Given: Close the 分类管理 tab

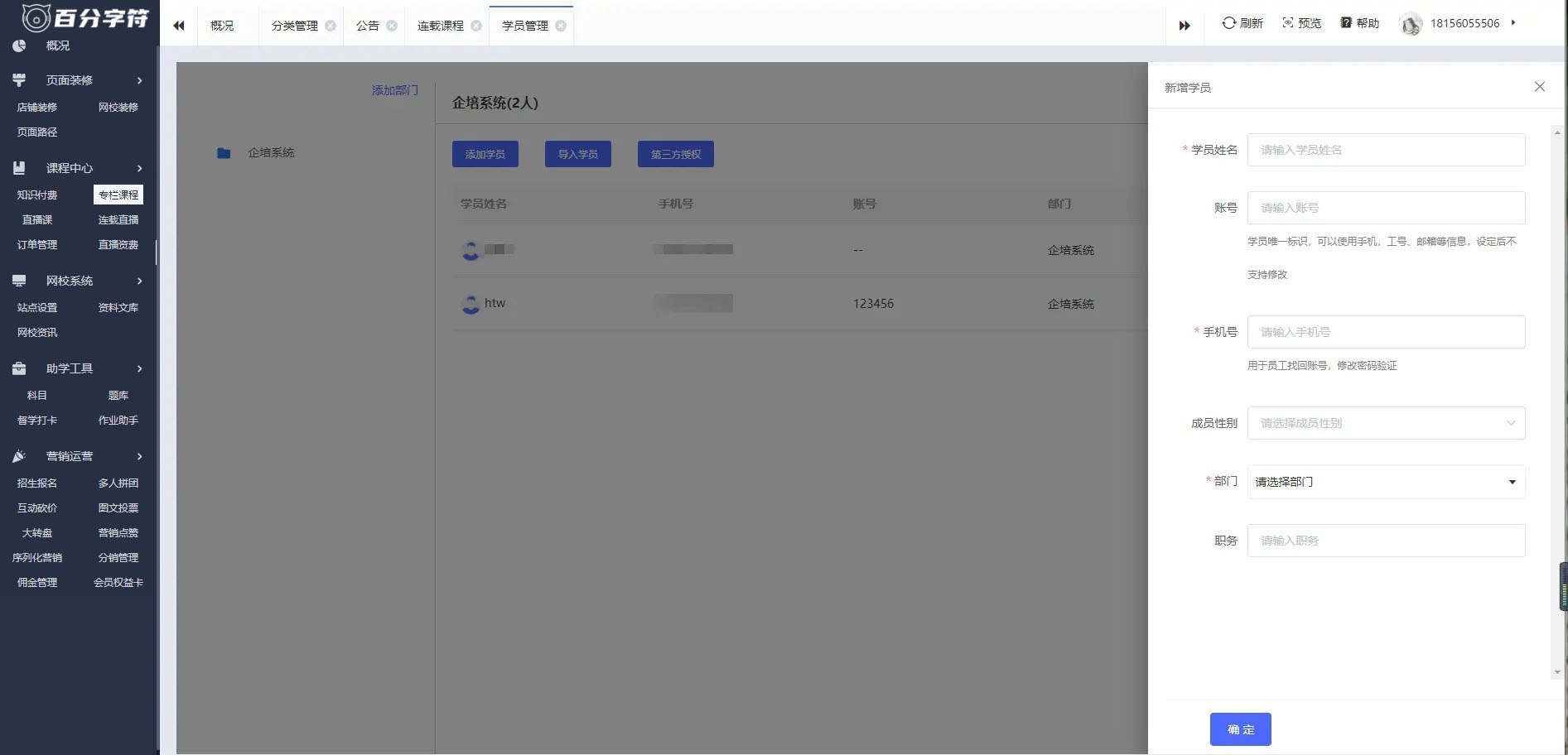Looking at the screenshot, I should 330,26.
